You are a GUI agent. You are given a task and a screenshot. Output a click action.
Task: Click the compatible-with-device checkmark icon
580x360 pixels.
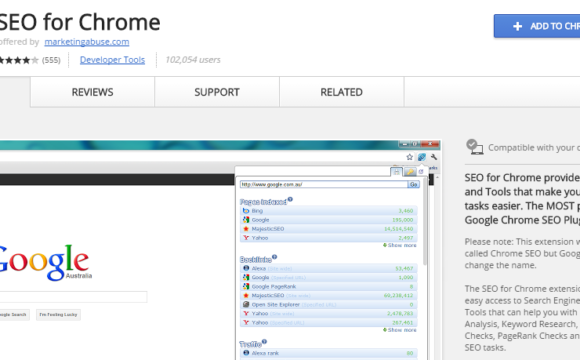pyautogui.click(x=475, y=147)
